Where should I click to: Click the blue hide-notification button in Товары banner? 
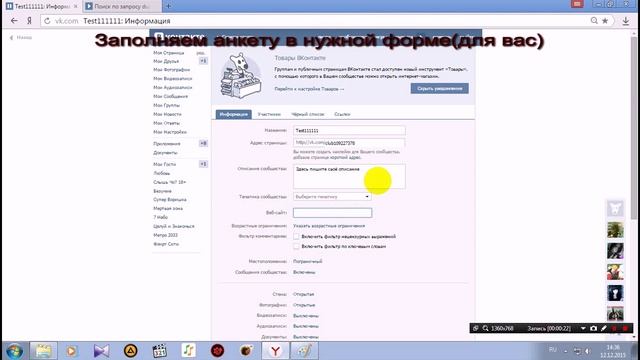click(x=440, y=89)
